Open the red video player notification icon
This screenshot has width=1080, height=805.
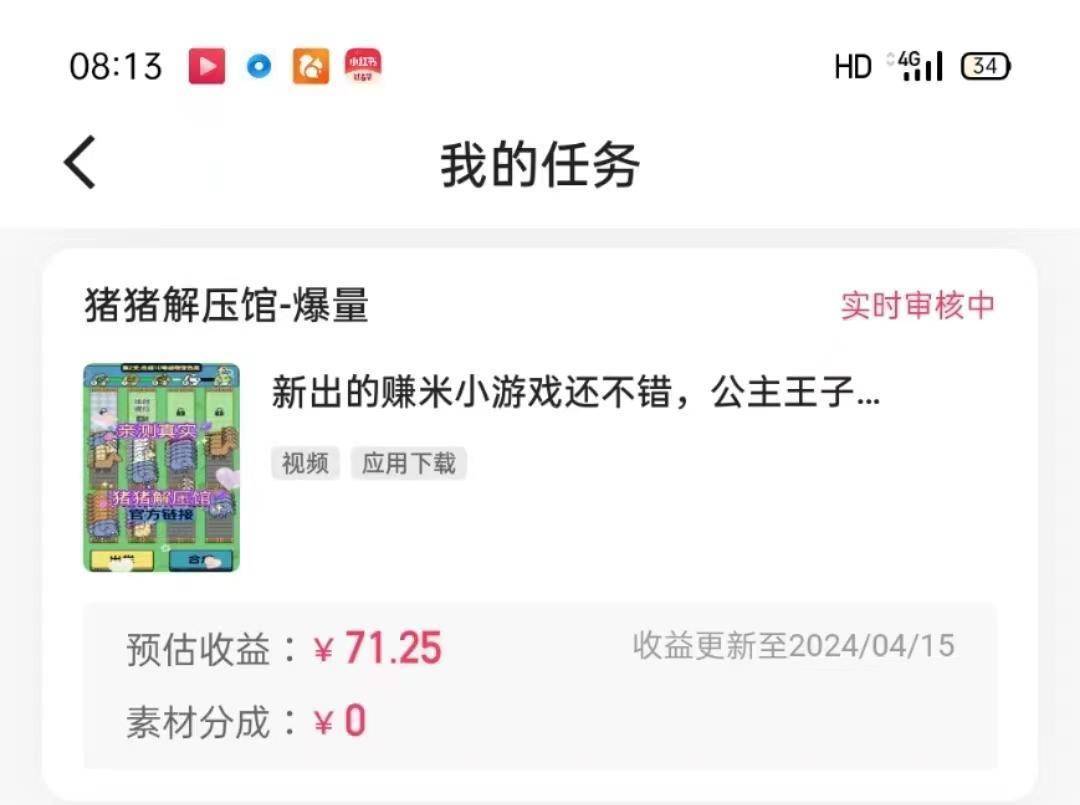(x=207, y=66)
